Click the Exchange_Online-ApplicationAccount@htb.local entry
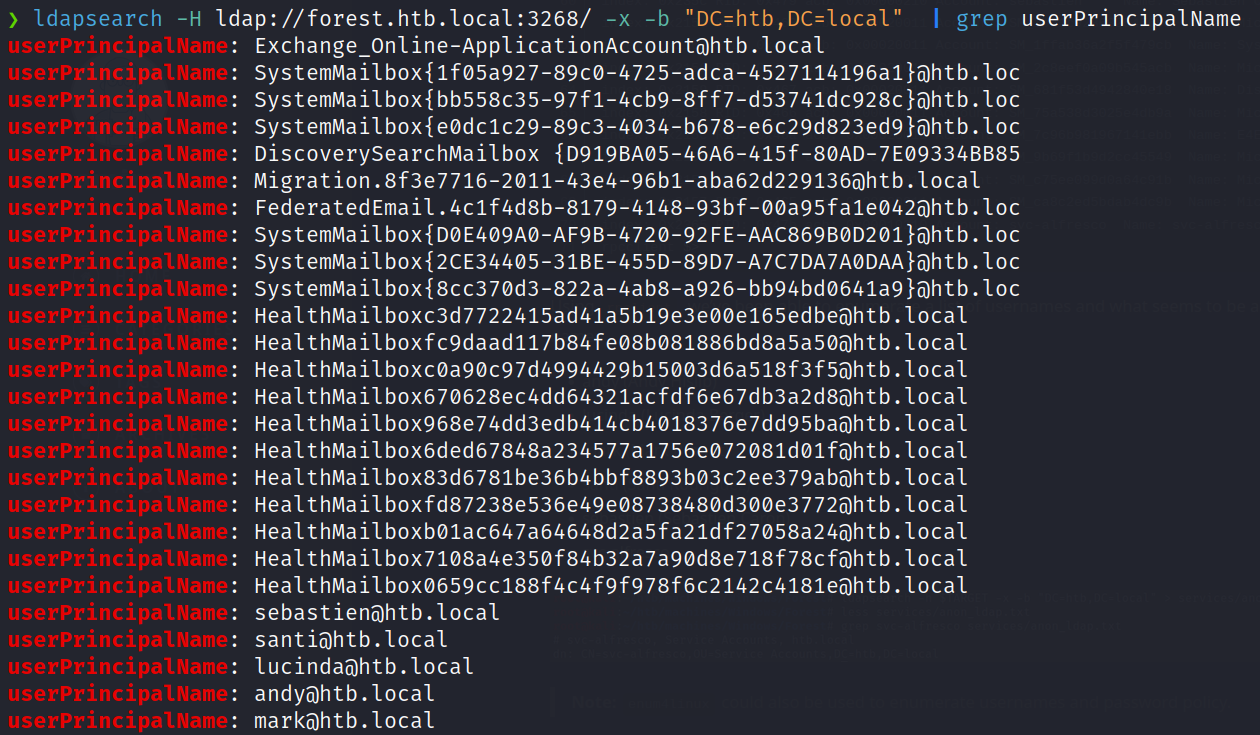The image size is (1260, 735). pos(540,46)
